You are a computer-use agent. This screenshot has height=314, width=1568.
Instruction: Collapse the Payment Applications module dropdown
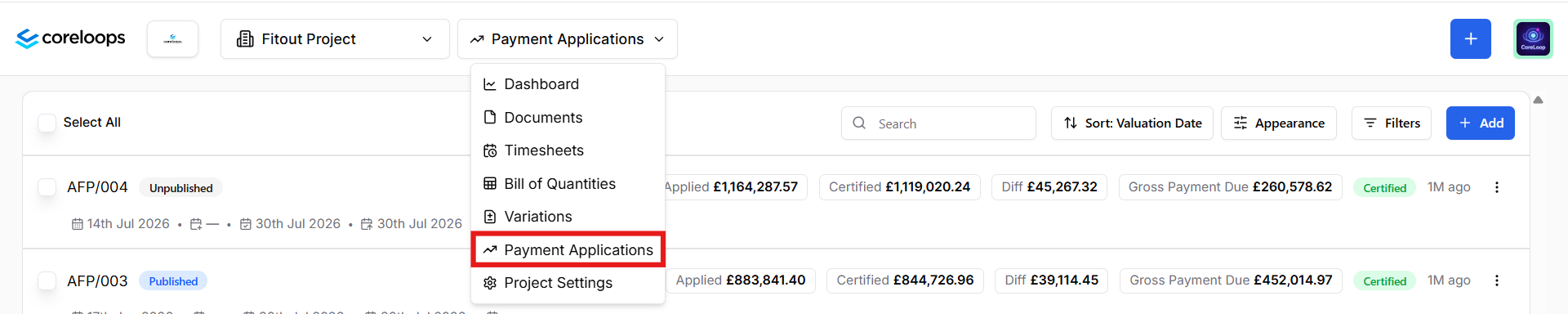click(568, 39)
